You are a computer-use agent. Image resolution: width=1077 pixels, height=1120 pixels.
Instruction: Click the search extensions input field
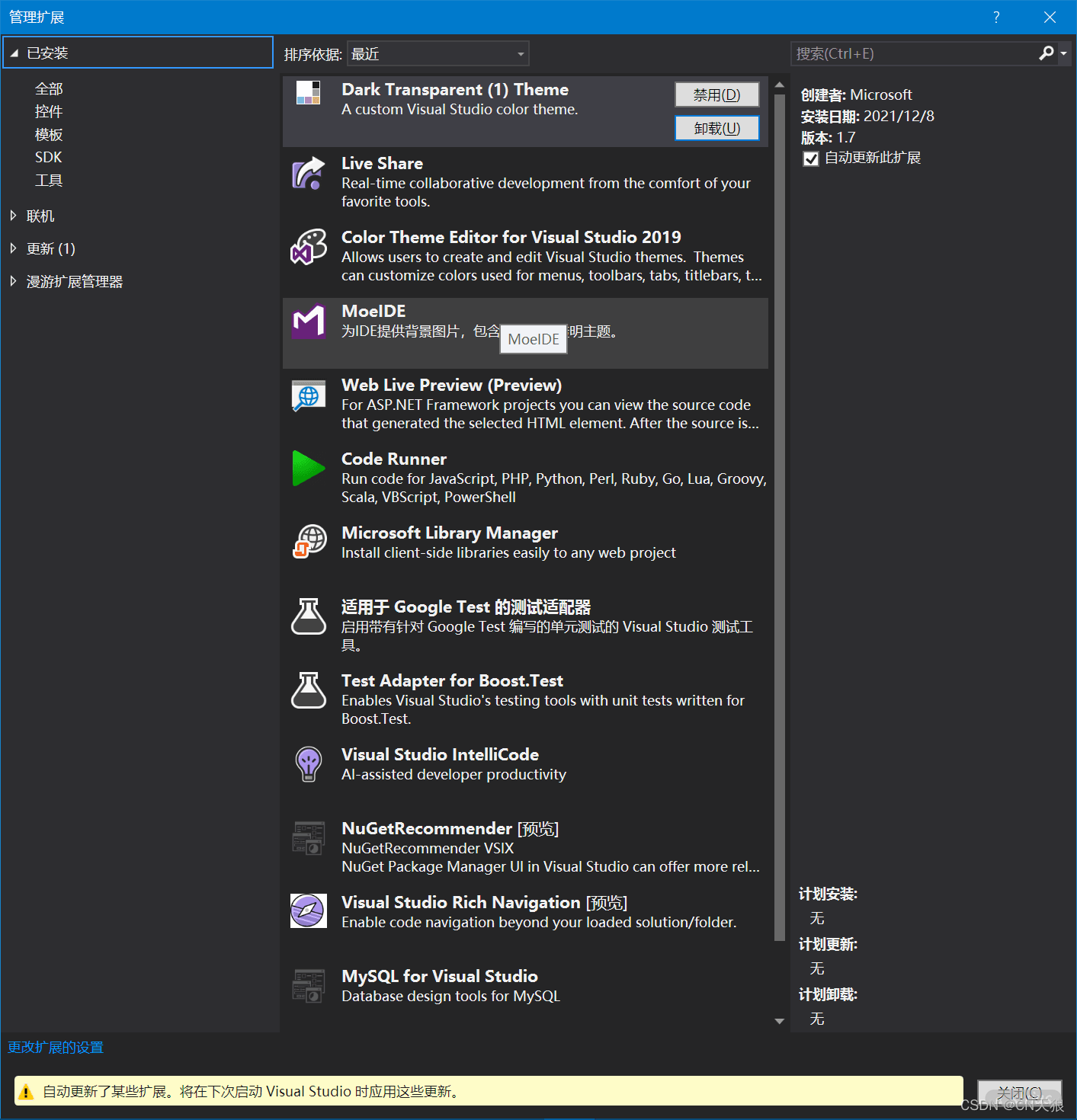pyautogui.click(x=914, y=53)
